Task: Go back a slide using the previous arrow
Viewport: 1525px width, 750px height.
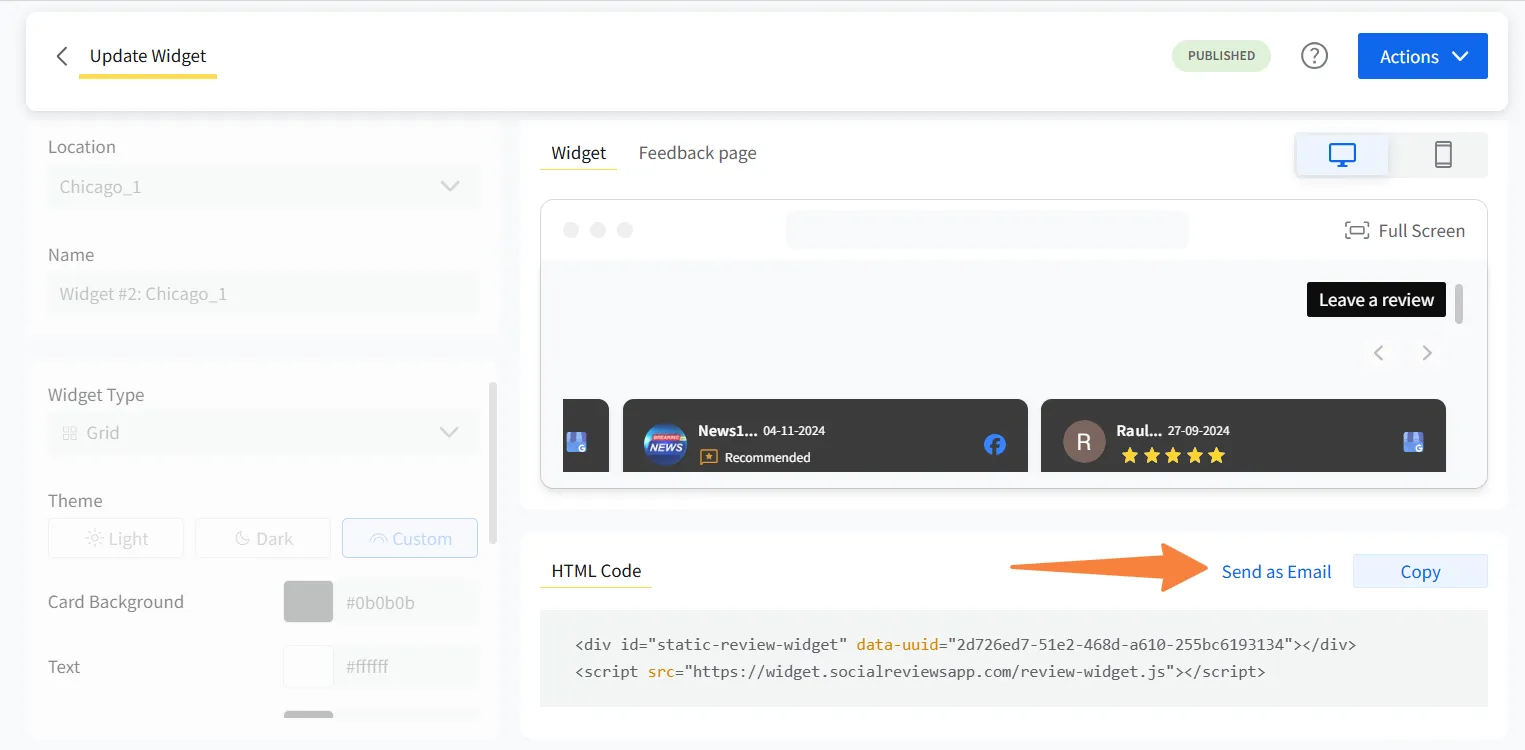Action: [1379, 352]
